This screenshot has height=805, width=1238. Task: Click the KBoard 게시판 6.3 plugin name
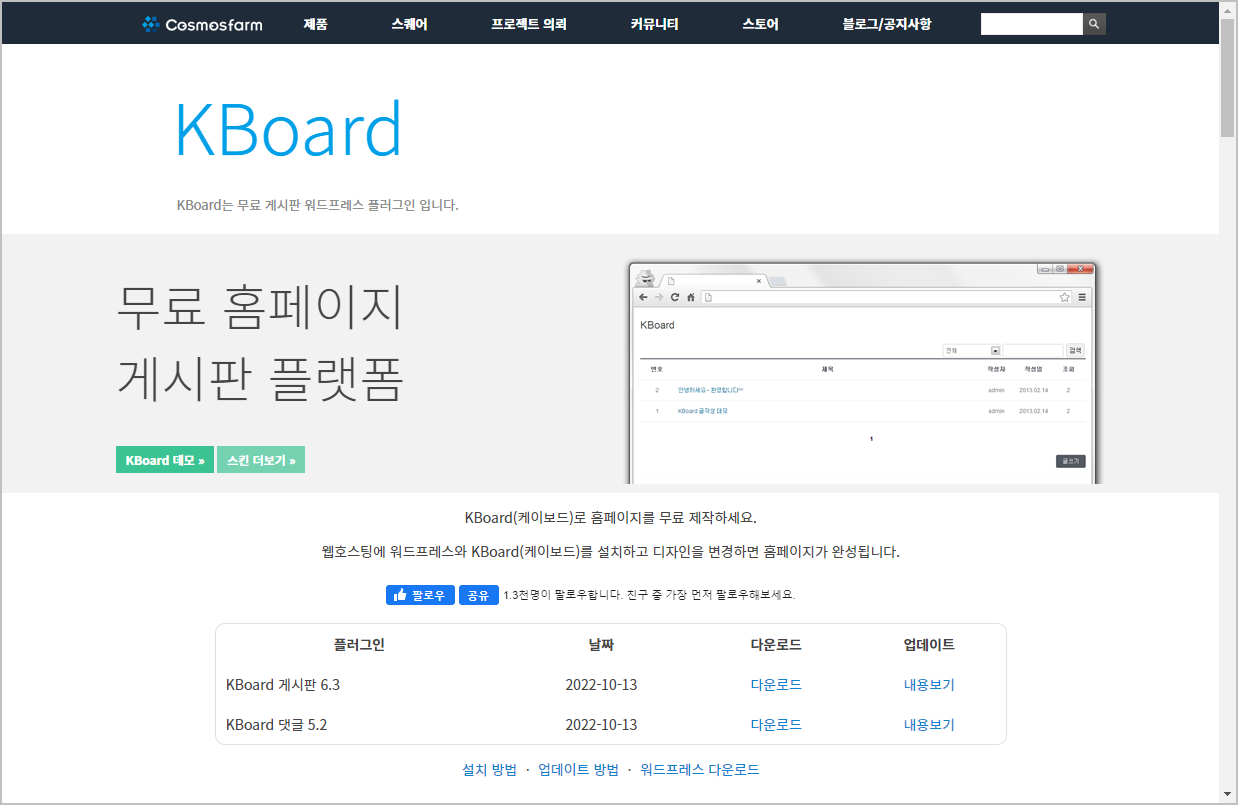[x=283, y=685]
